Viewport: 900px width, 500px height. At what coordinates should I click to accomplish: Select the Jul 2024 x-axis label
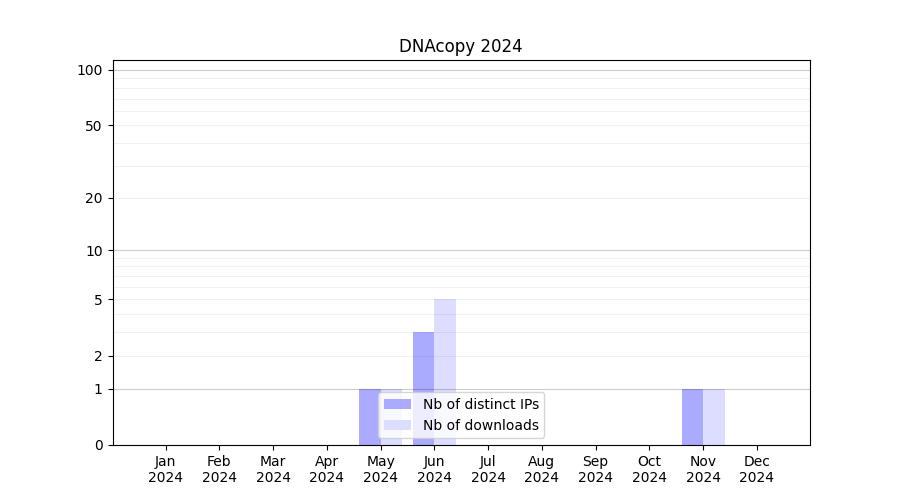(488, 469)
